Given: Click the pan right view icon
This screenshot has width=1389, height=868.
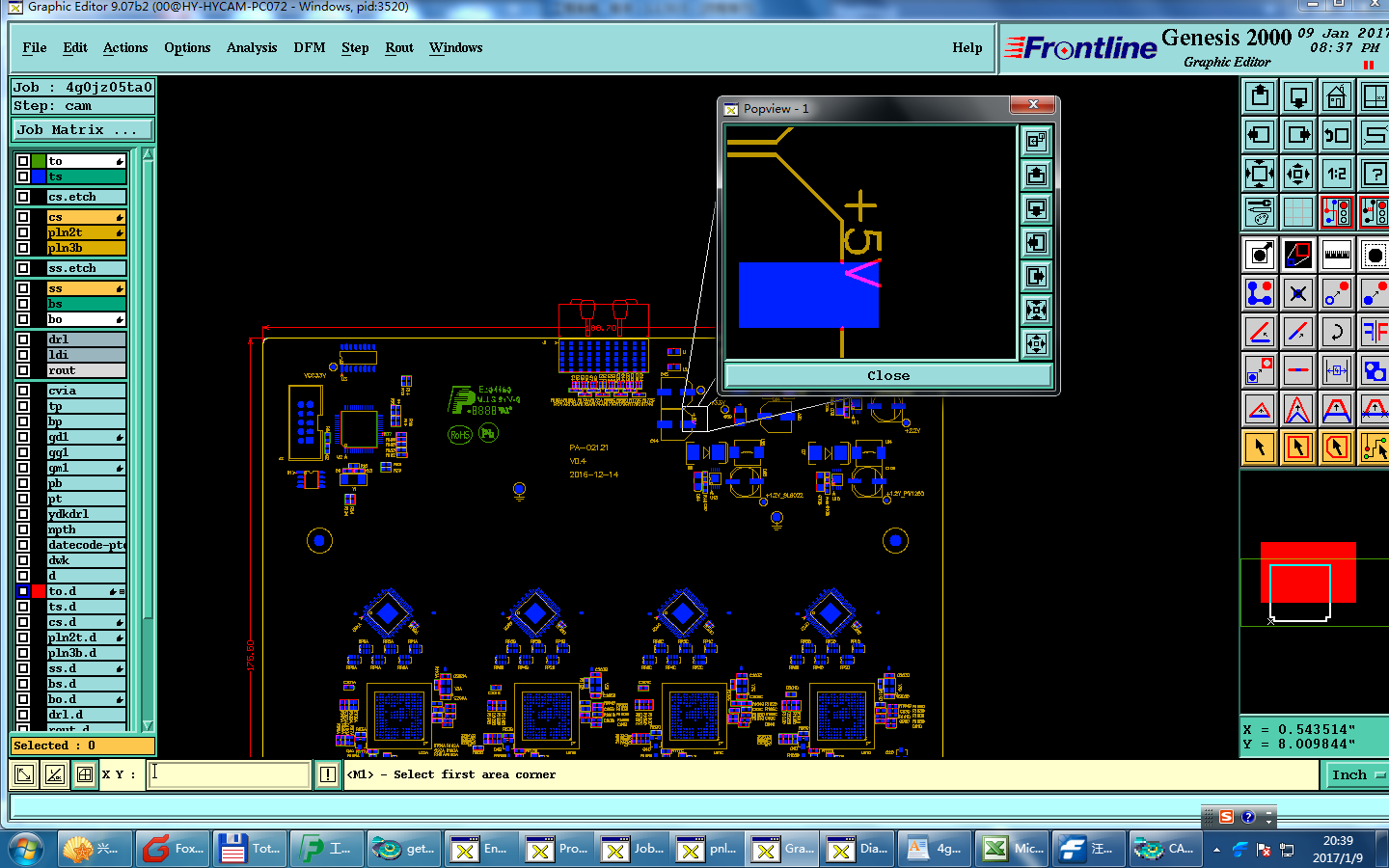Looking at the screenshot, I should (1298, 135).
